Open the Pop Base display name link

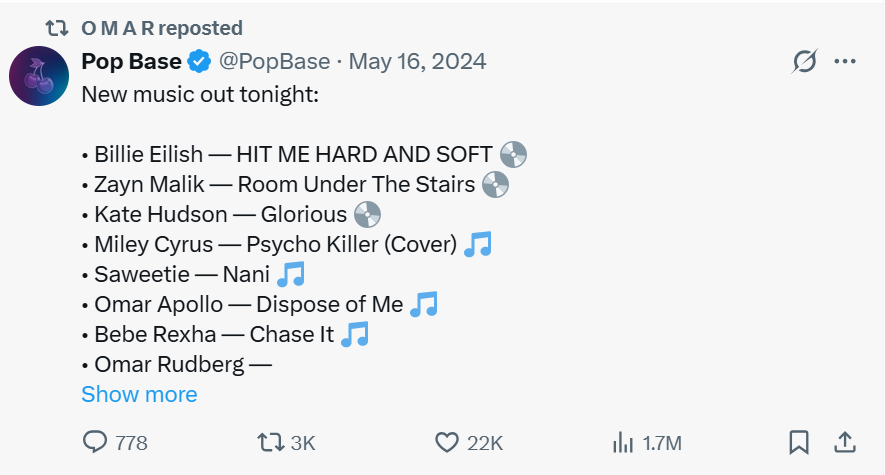[131, 61]
